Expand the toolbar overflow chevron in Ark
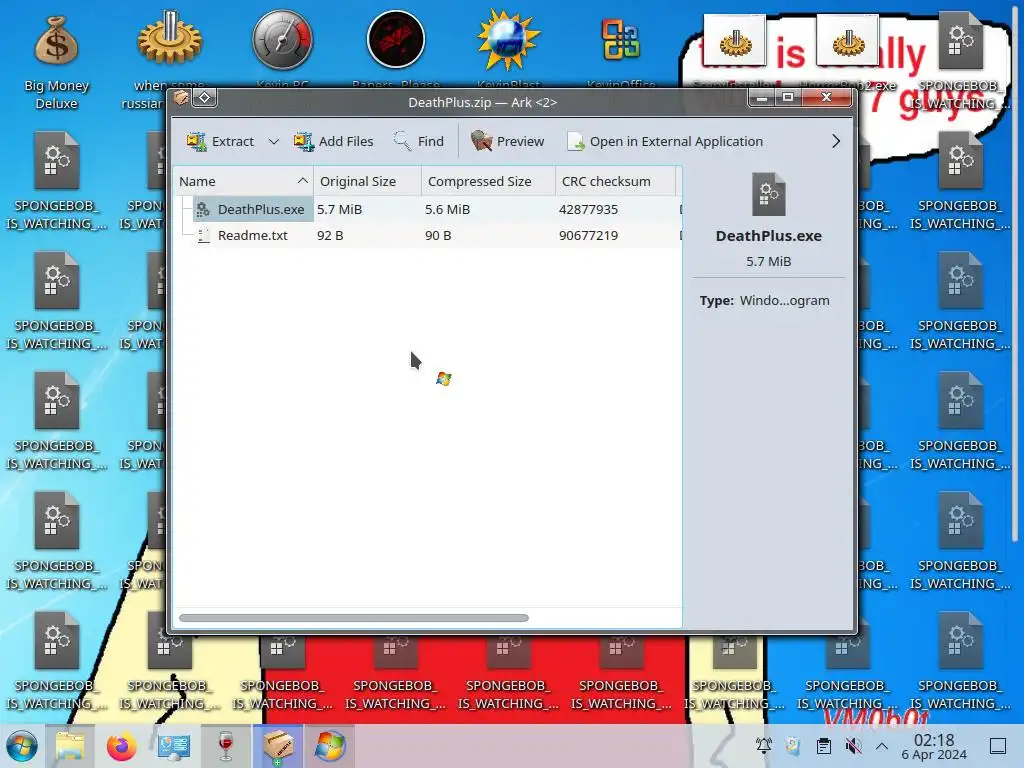The height and width of the screenshot is (768, 1024). coord(836,141)
